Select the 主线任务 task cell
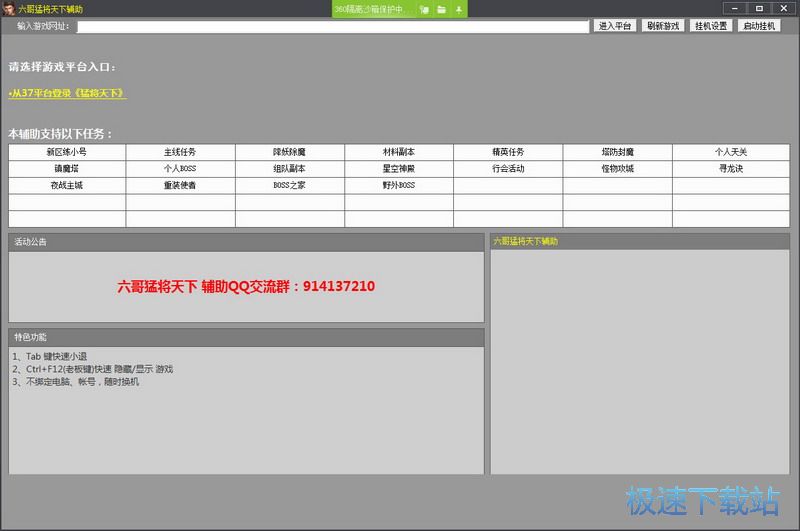This screenshot has height=531, width=800. [181, 152]
